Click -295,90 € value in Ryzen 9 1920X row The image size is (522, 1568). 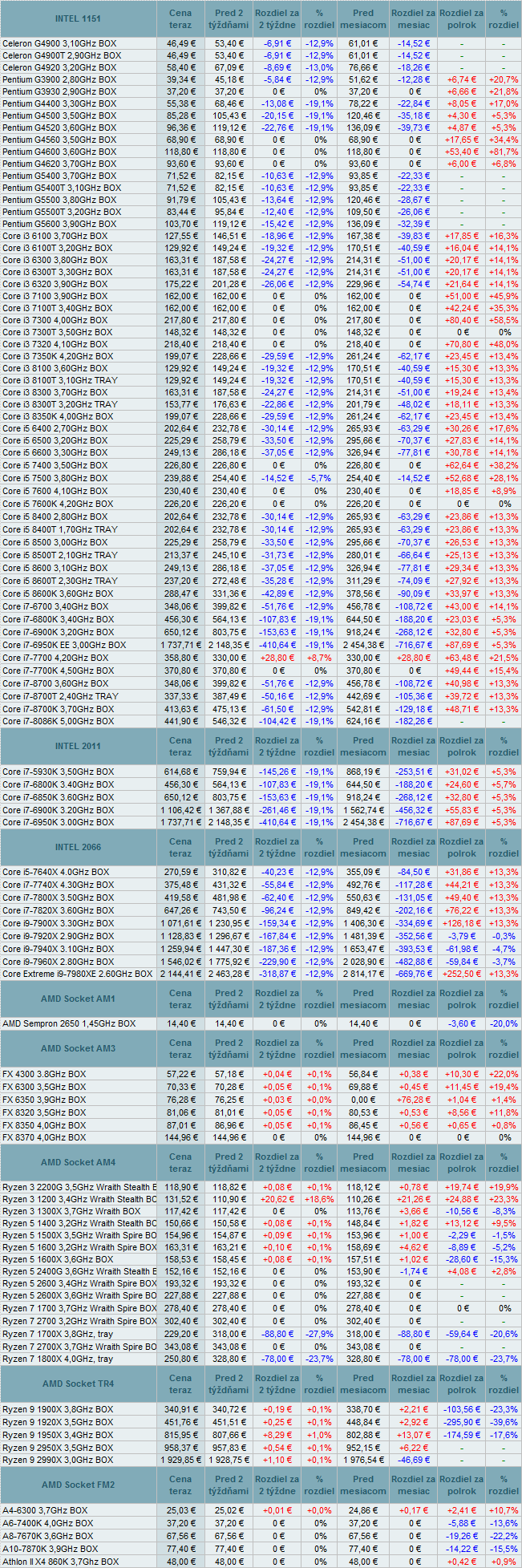462,1422
